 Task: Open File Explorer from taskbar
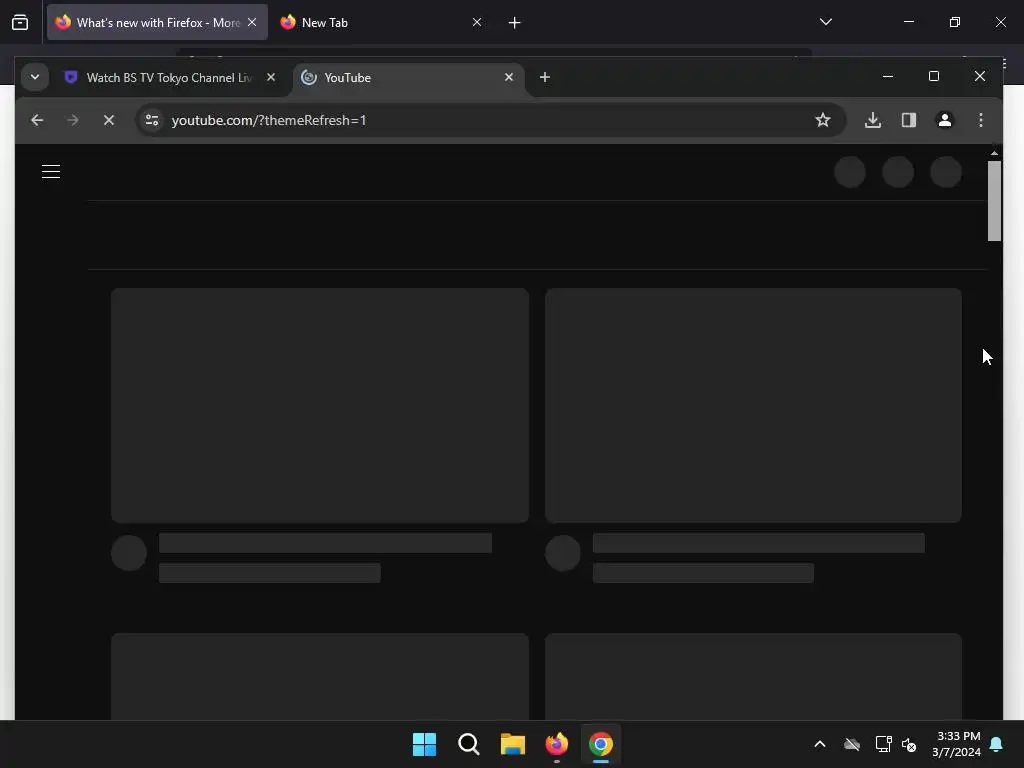pyautogui.click(x=513, y=744)
